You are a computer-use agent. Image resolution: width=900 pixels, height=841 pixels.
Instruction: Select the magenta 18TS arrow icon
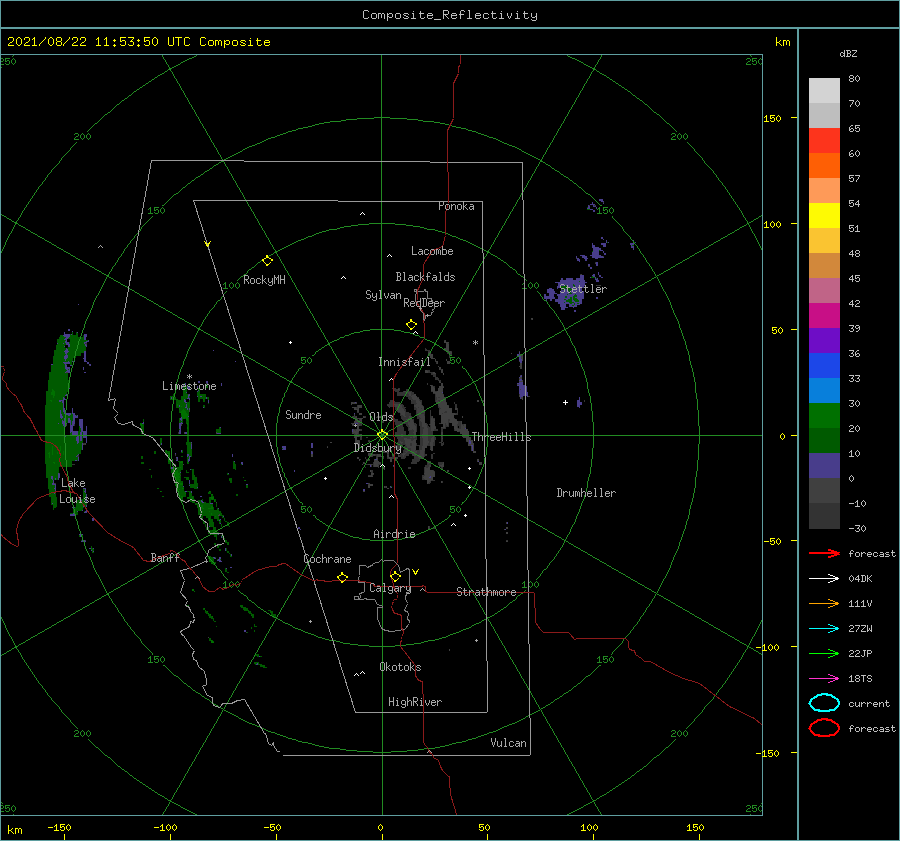click(824, 679)
